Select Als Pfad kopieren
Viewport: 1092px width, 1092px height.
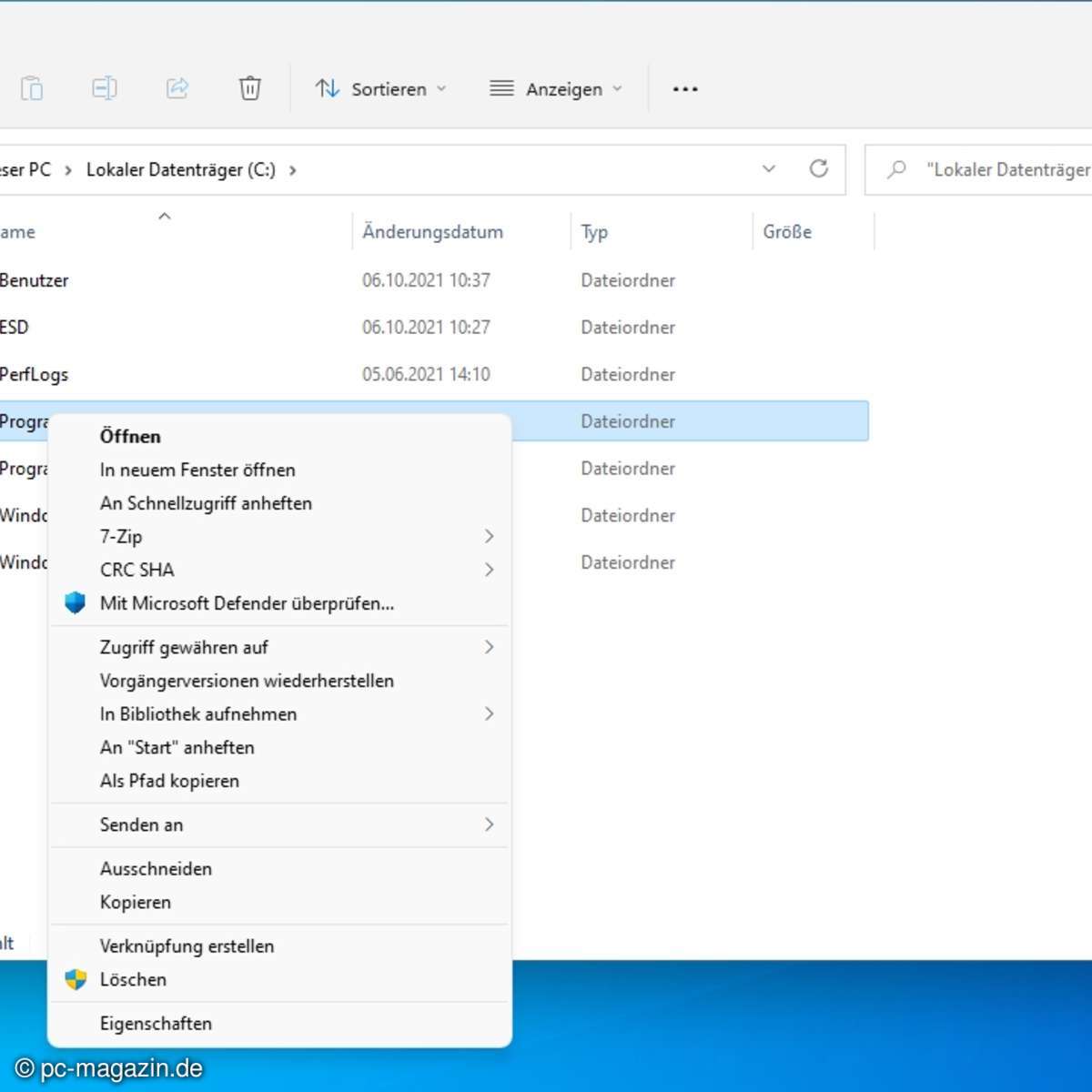pyautogui.click(x=169, y=781)
